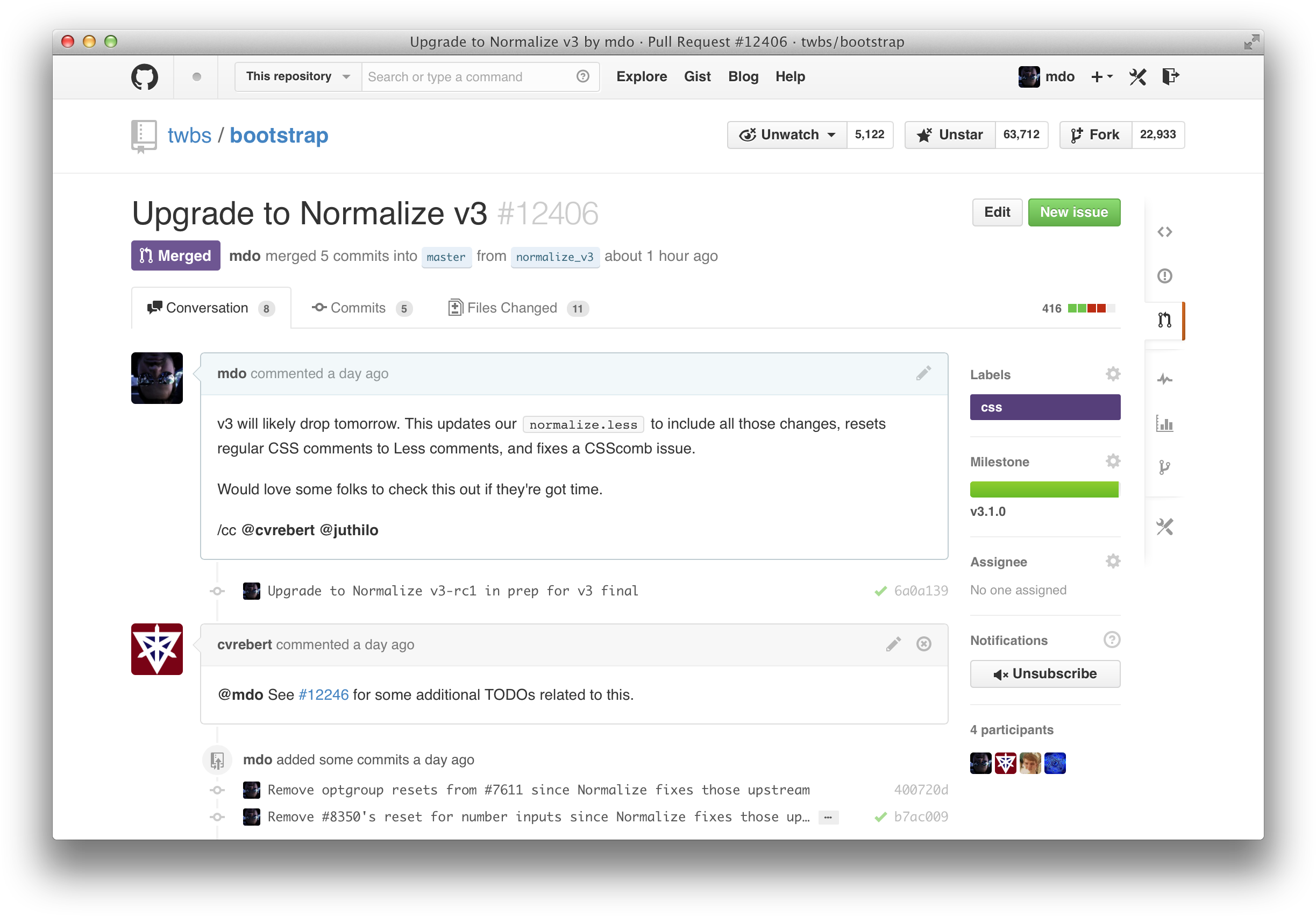Screen dimensions: 1316x916
Task: Open Help in top navigation
Action: (x=790, y=76)
